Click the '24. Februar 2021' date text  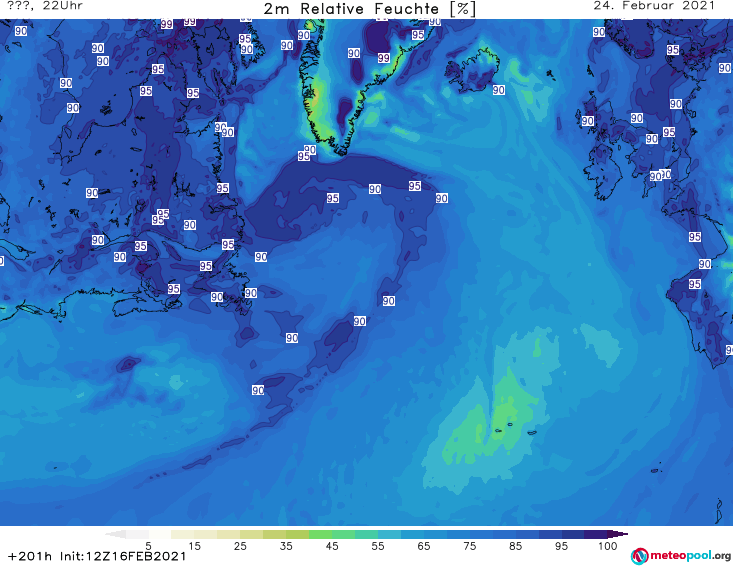tap(654, 6)
